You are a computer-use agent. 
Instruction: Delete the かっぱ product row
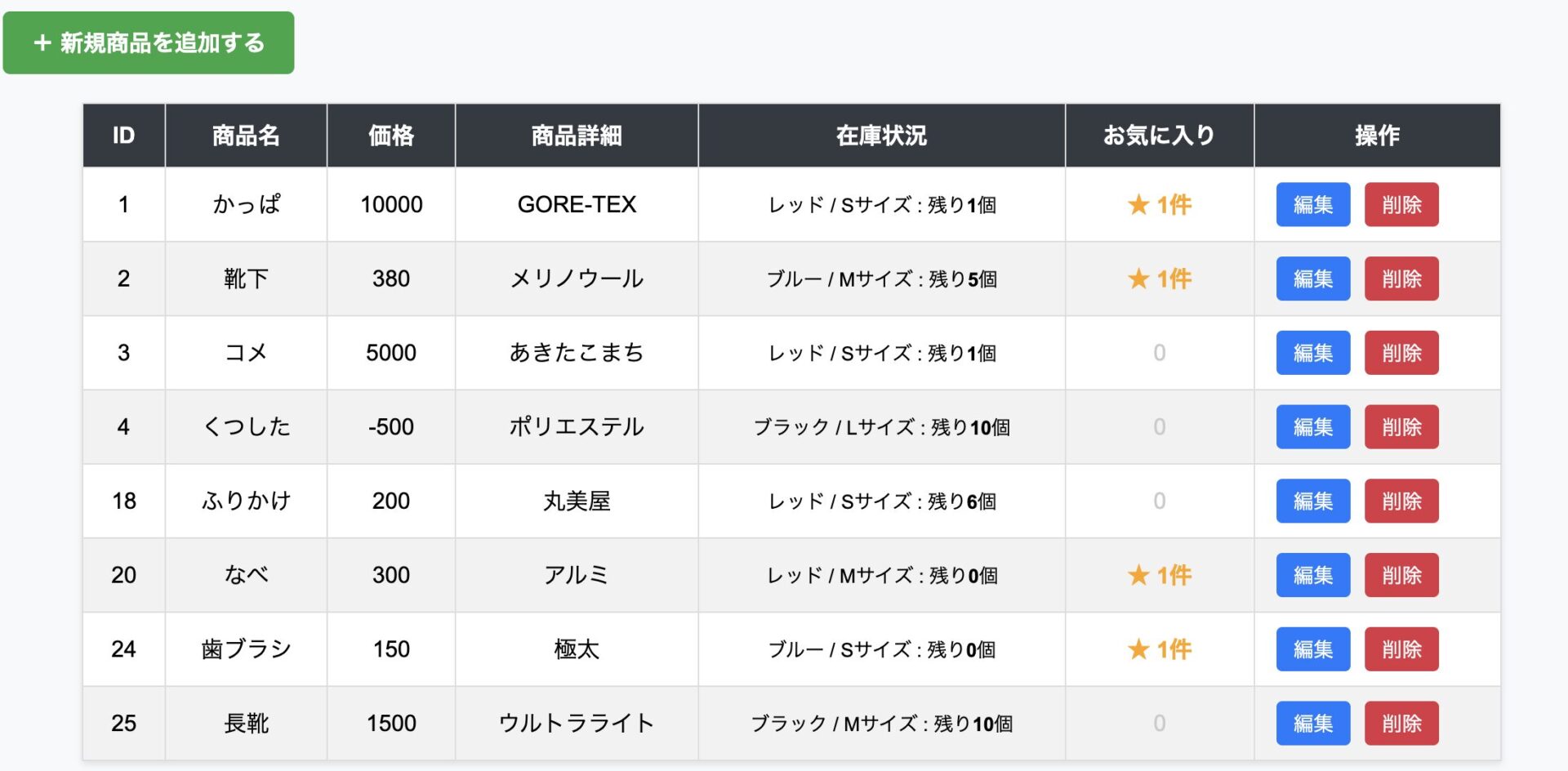pyautogui.click(x=1401, y=204)
